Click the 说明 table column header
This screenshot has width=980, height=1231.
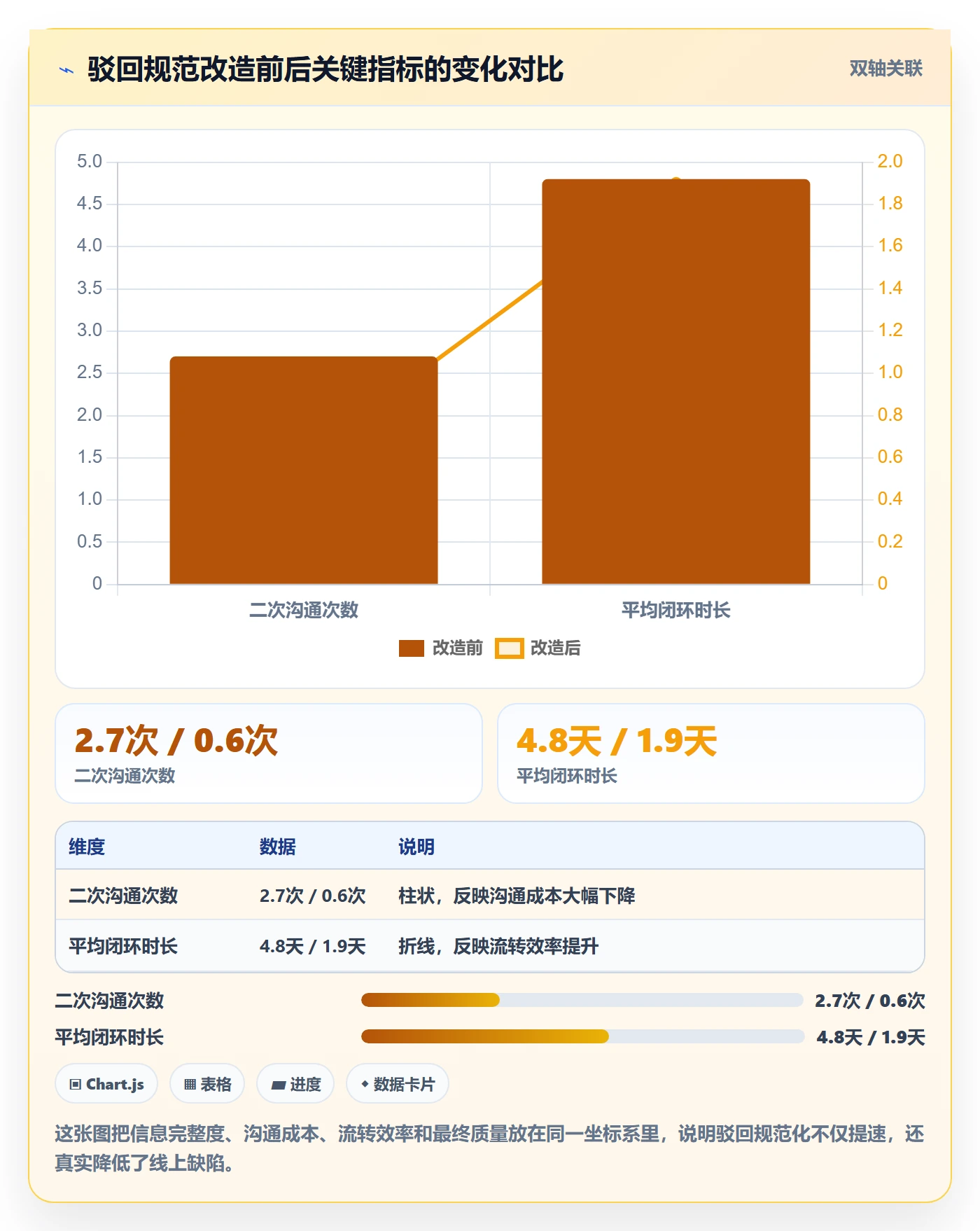point(416,847)
